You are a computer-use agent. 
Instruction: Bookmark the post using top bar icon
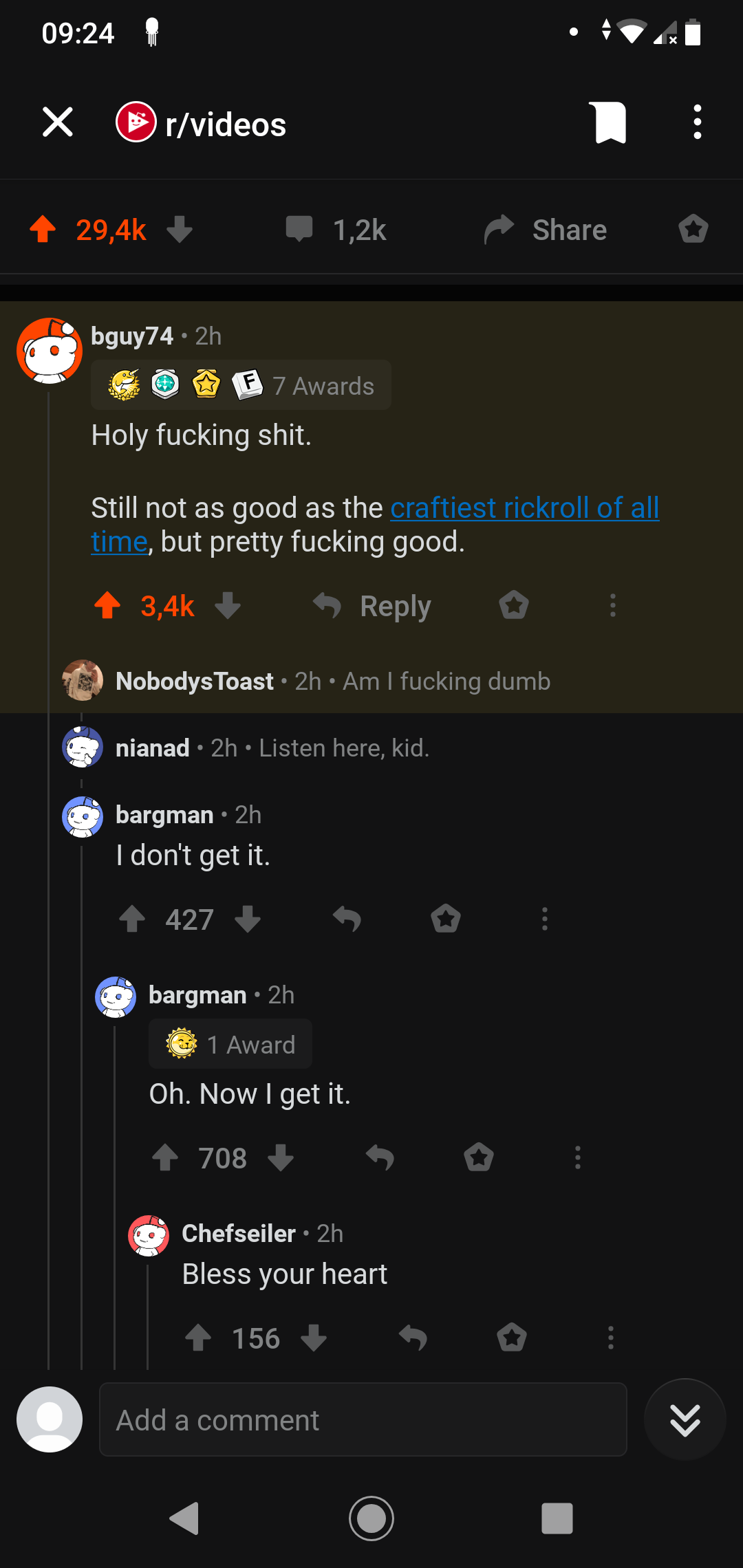click(608, 122)
